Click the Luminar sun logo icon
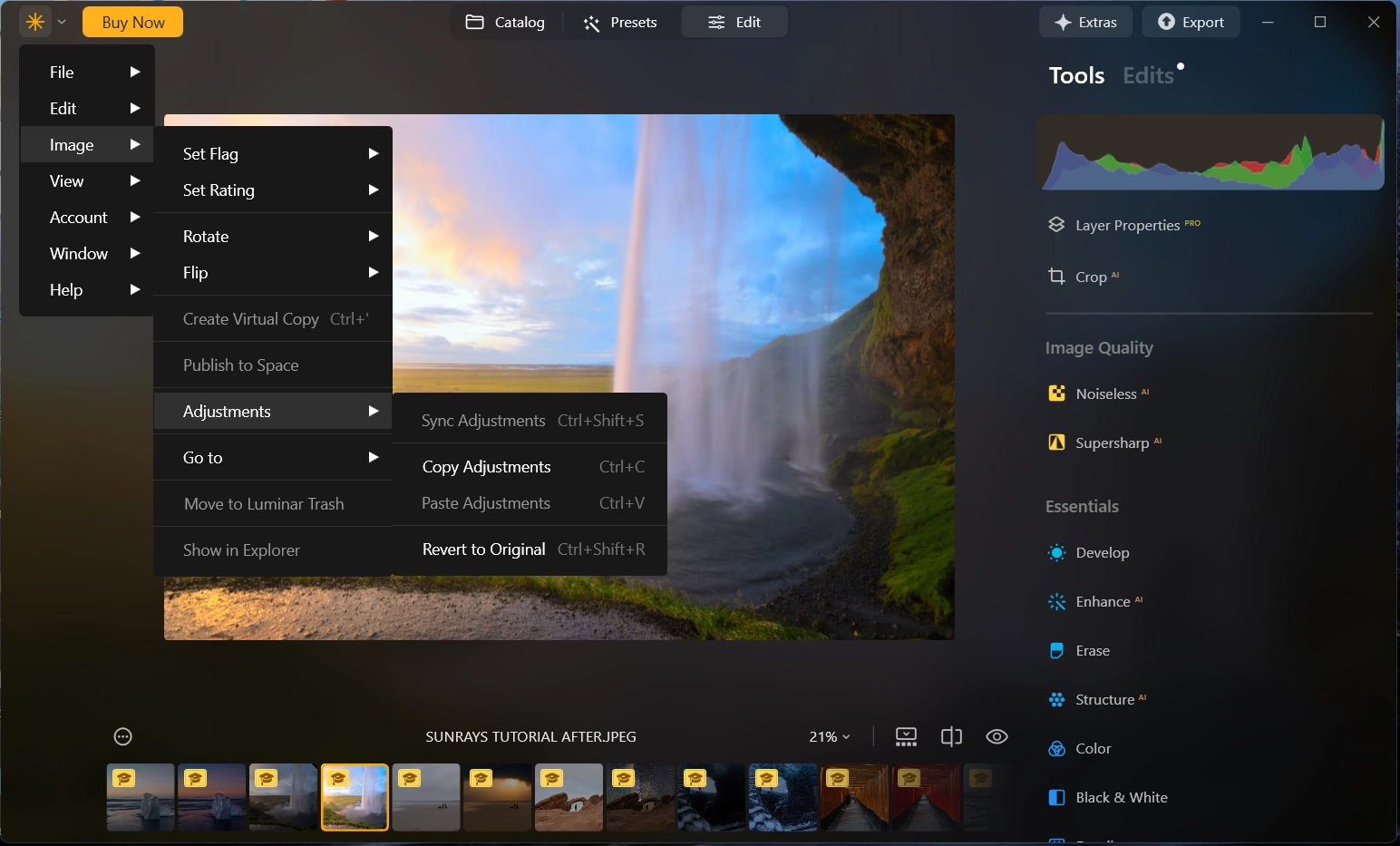 point(35,22)
